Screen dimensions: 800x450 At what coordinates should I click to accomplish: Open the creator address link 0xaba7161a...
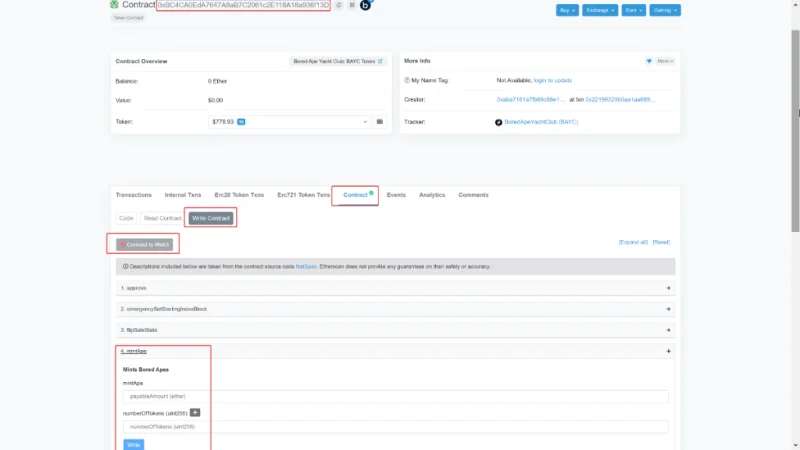[531, 99]
